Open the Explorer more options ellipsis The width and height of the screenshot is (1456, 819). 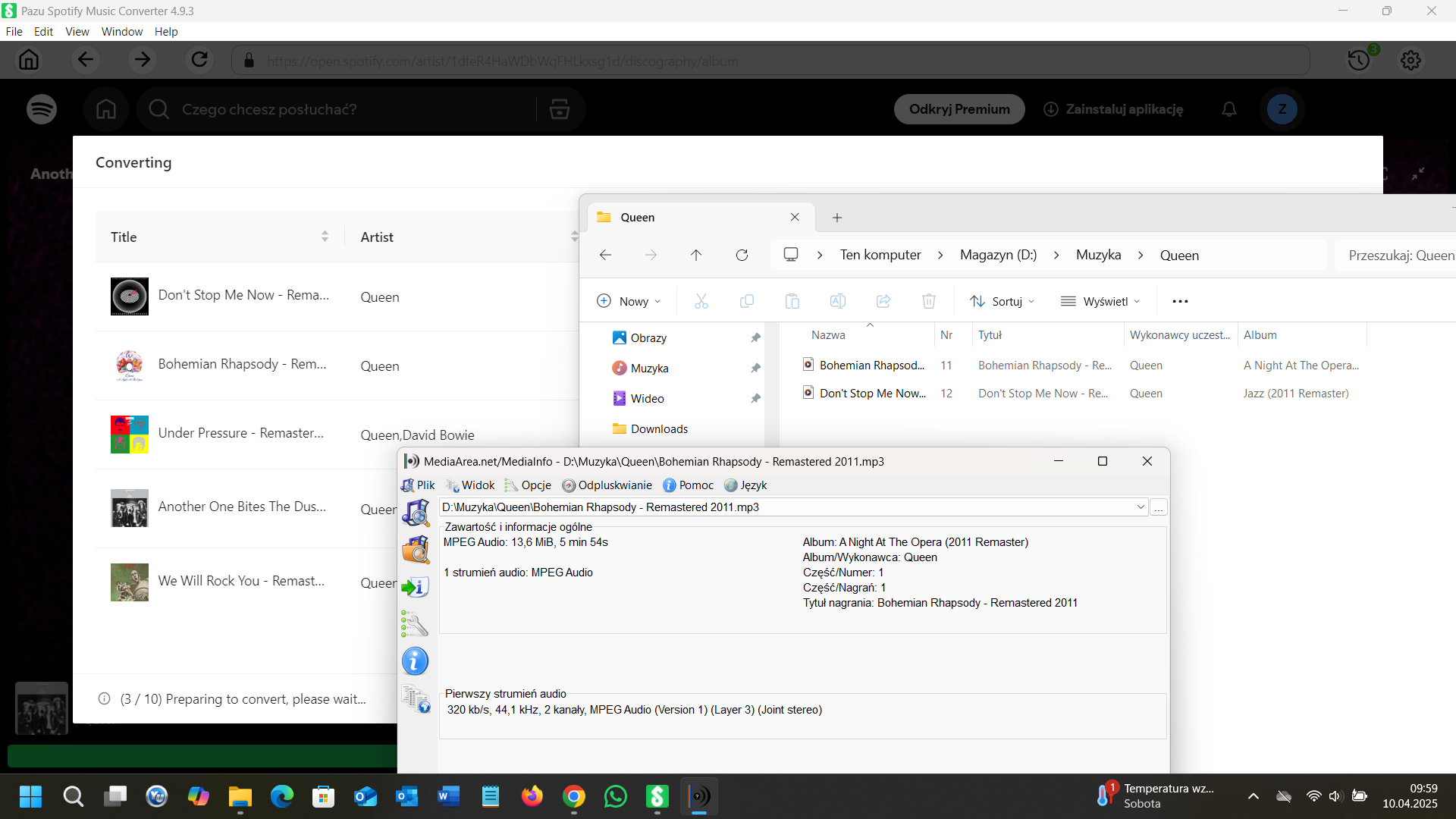point(1180,301)
